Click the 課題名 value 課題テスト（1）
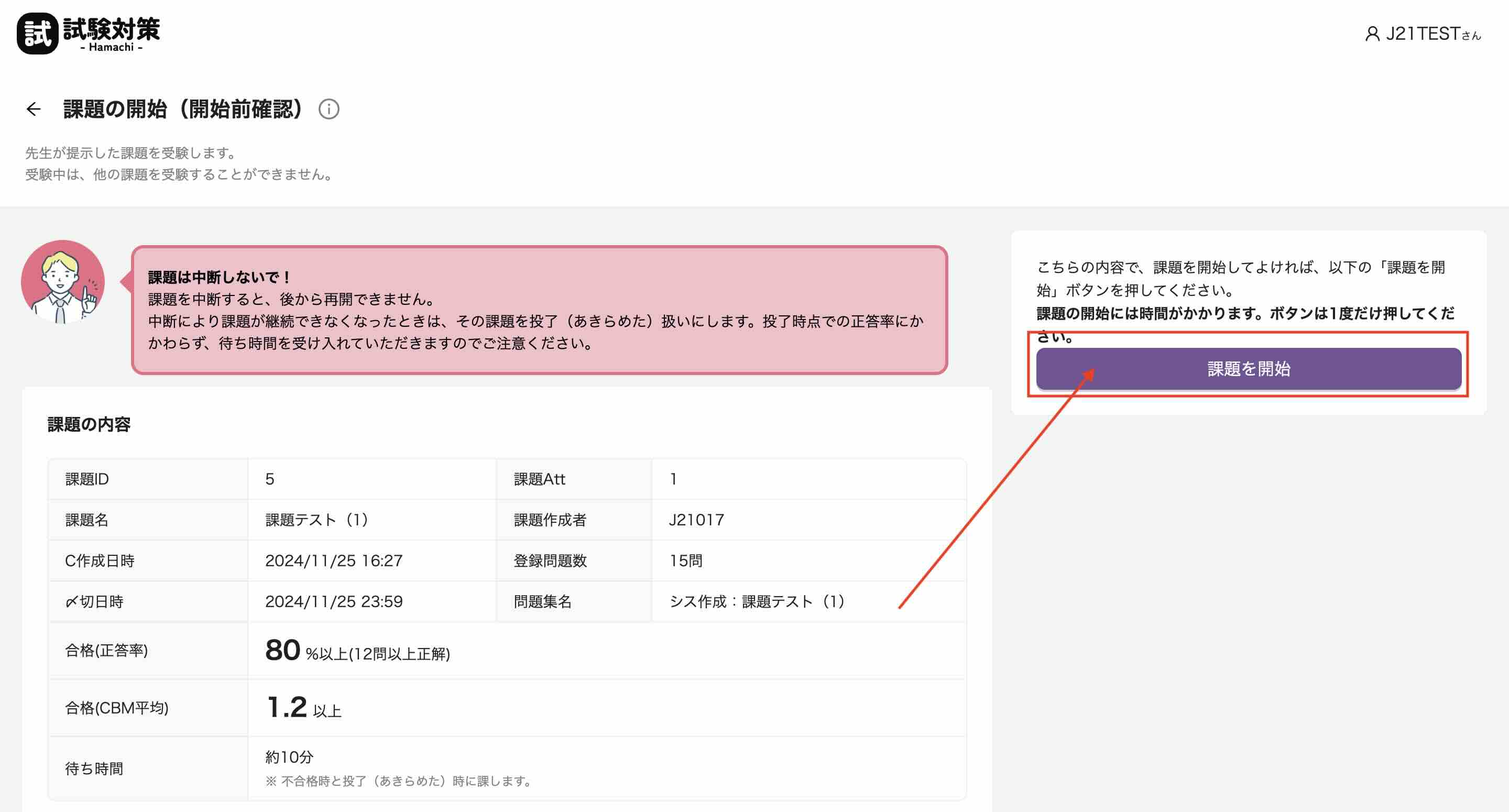The height and width of the screenshot is (812, 1509). click(x=317, y=520)
